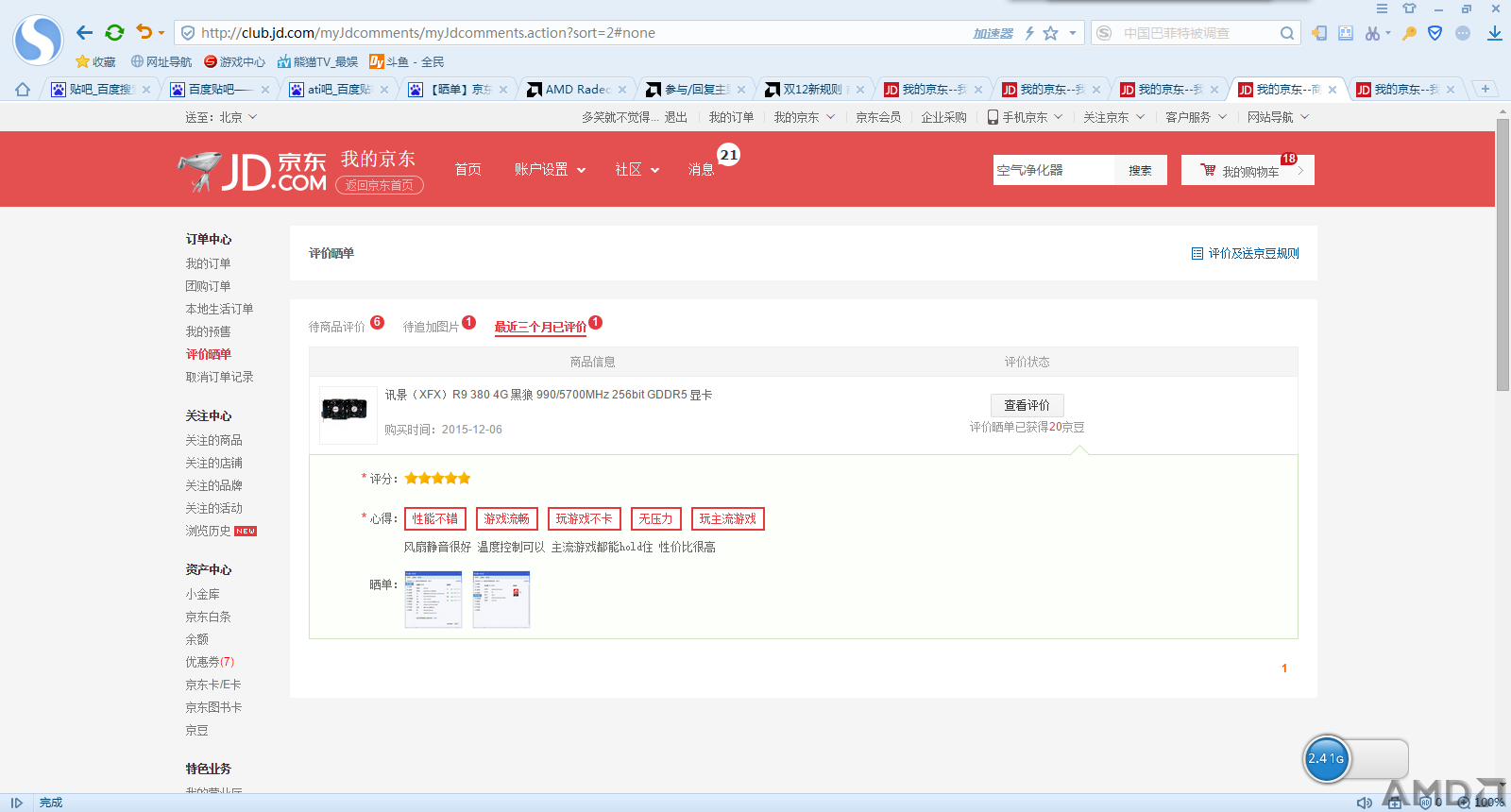Open 我的购物车 shopping cart
1511x812 pixels.
(1248, 170)
